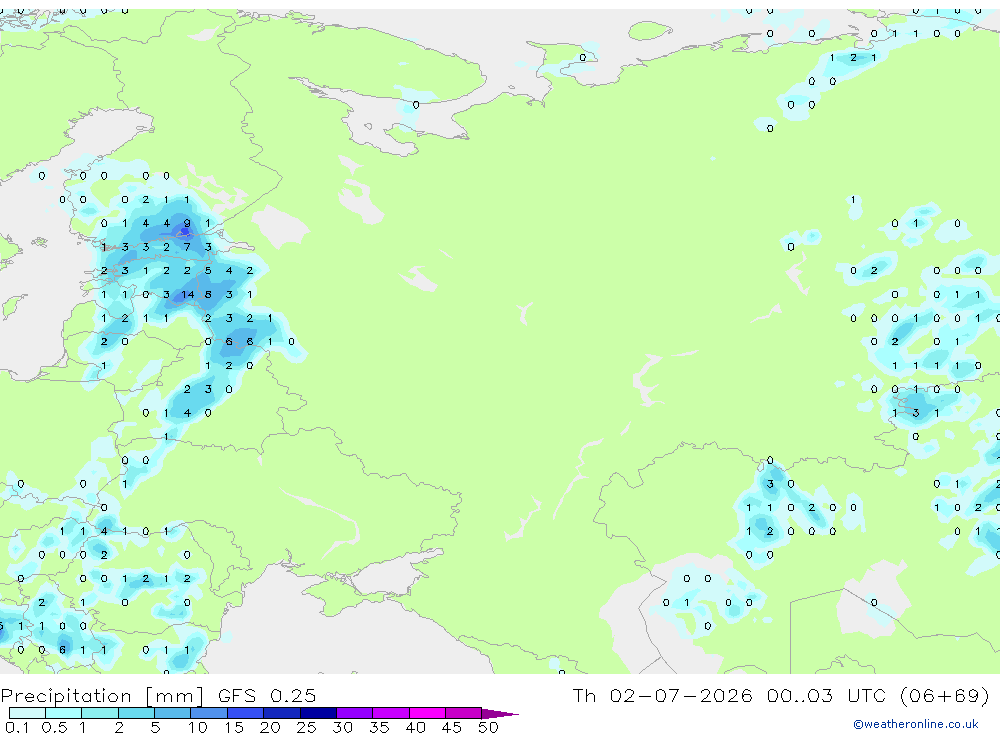Click the legend label '10'
This screenshot has height=733, width=1000.
[198, 727]
